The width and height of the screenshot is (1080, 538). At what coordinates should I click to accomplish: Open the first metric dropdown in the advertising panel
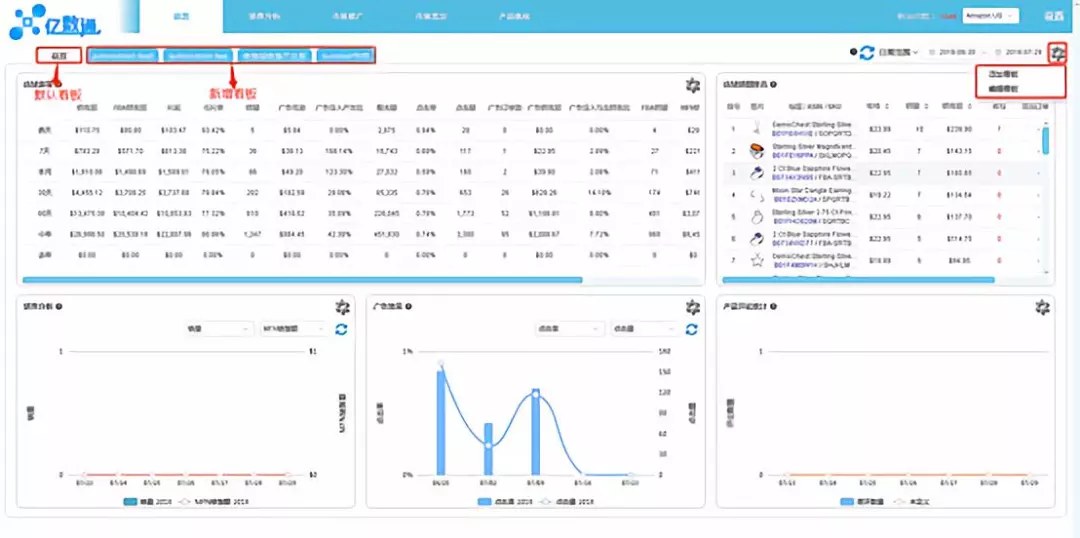[x=567, y=329]
